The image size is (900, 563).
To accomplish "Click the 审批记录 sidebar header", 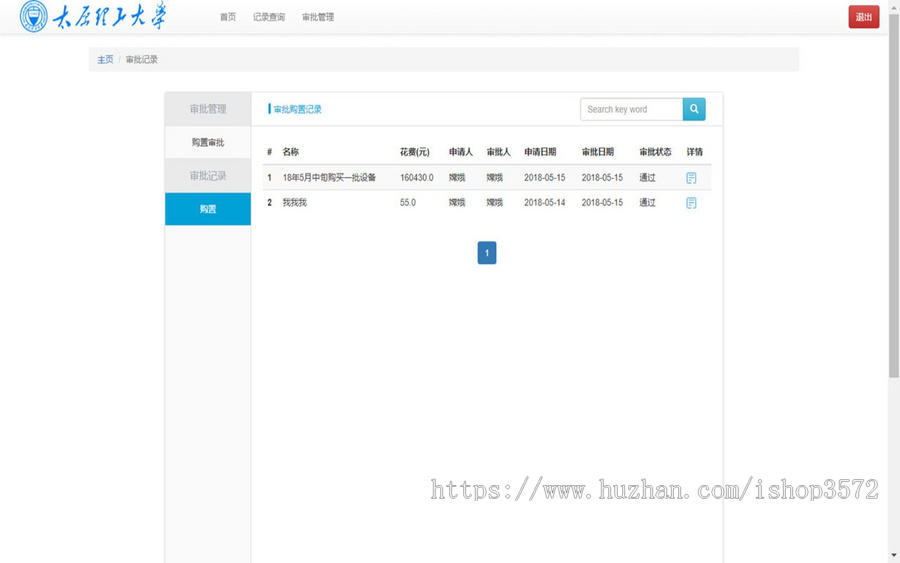I will [208, 176].
